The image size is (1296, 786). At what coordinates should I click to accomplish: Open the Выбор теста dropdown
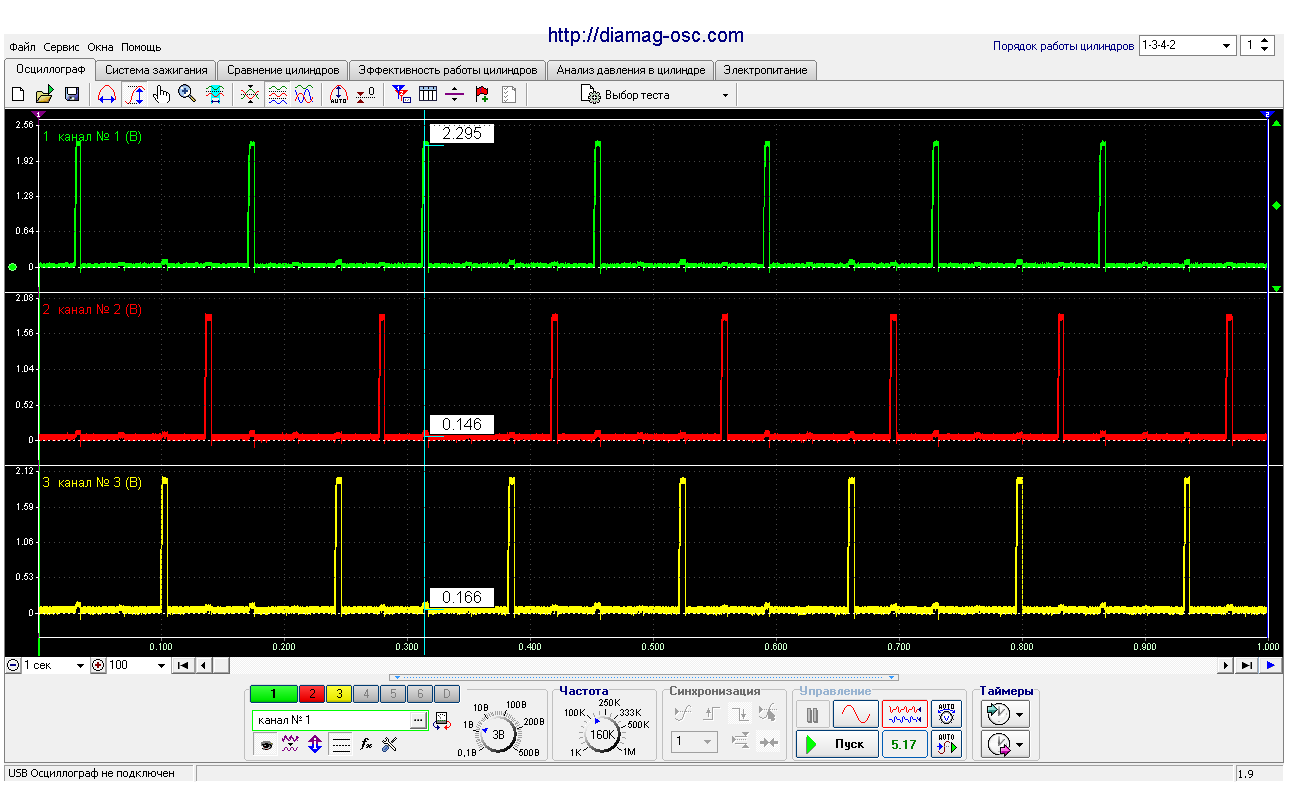(655, 95)
